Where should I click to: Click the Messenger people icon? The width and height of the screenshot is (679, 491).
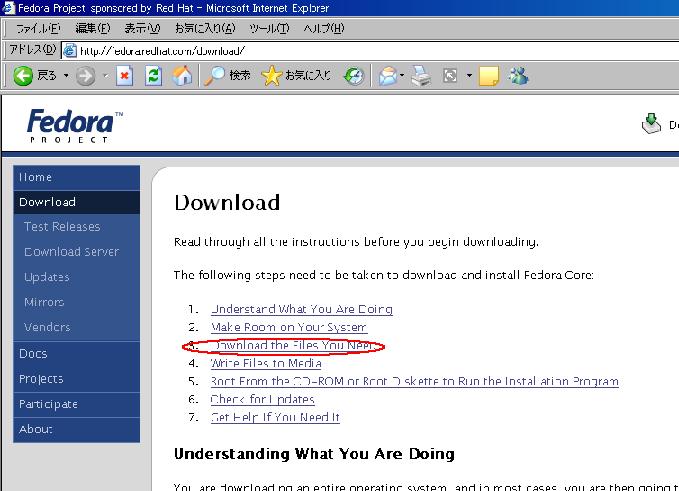518,76
